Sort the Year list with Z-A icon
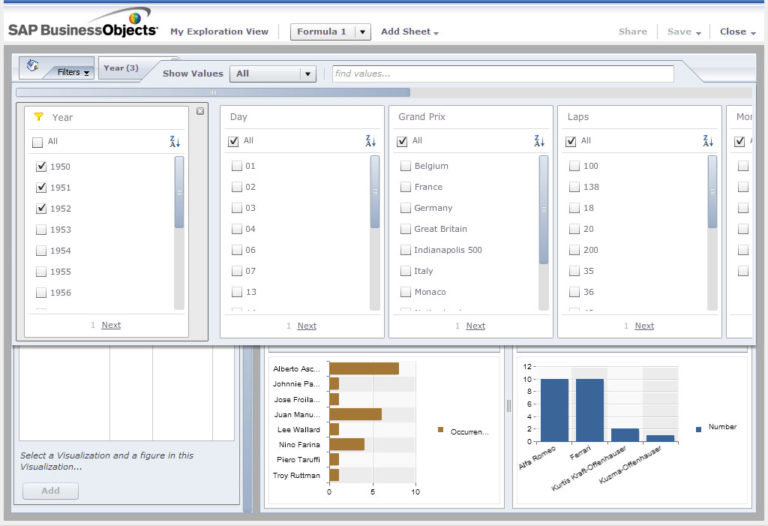Screen dimensions: 768x526 pyautogui.click(x=175, y=142)
